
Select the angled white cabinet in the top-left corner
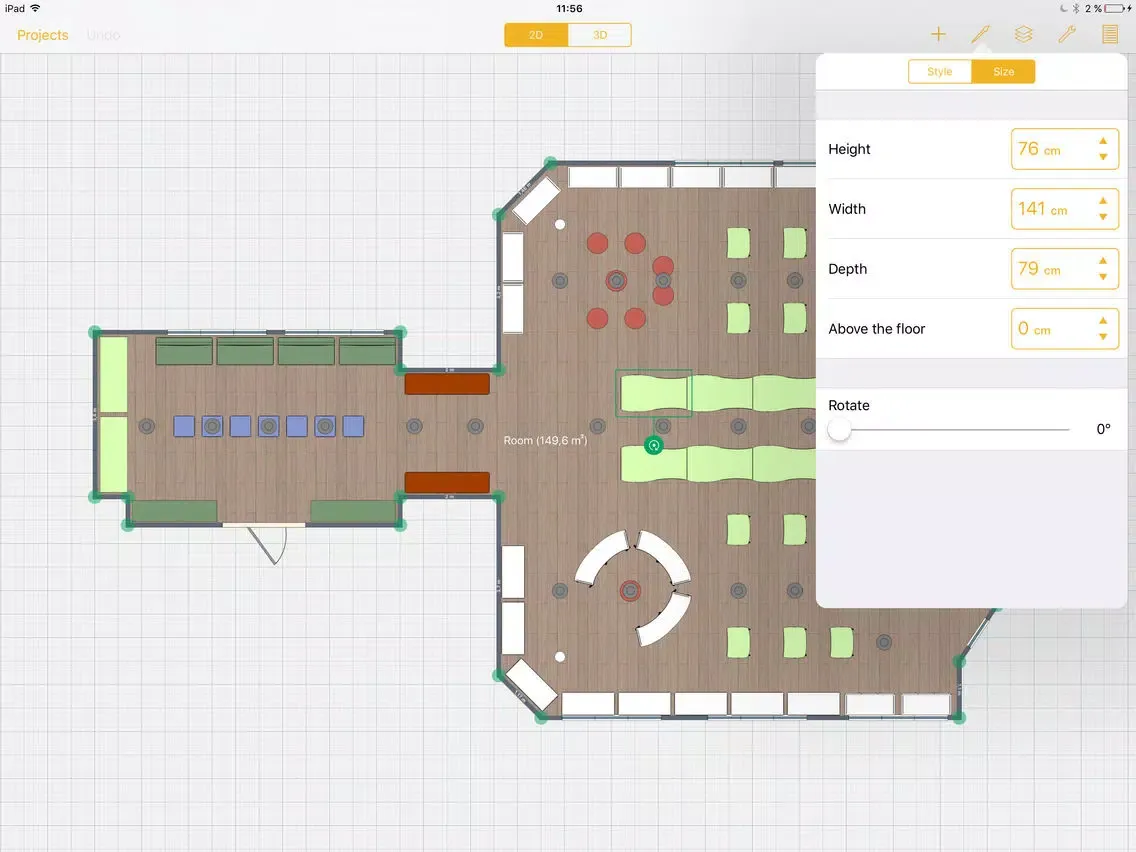tap(537, 201)
